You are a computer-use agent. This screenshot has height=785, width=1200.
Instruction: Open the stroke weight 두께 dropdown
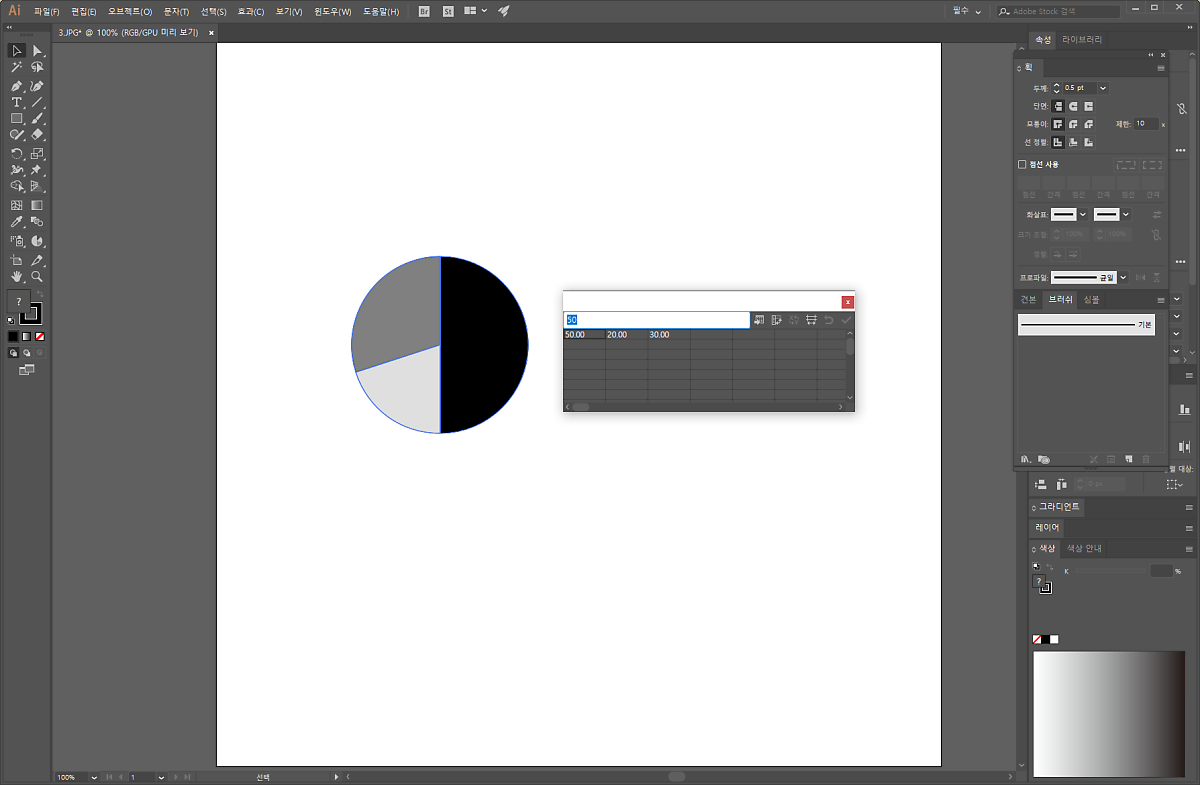pyautogui.click(x=1103, y=88)
